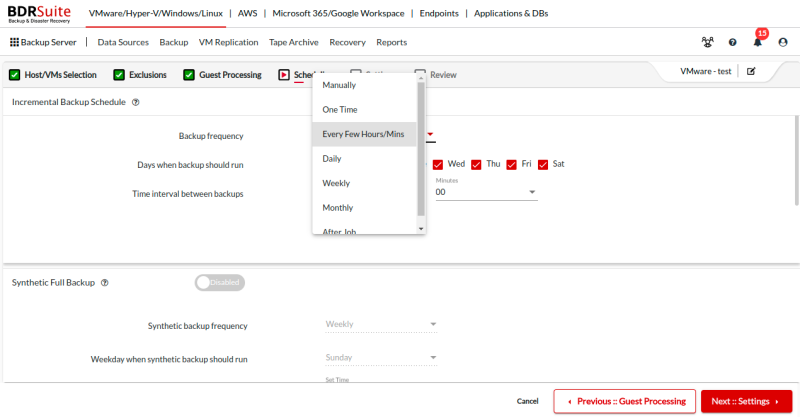The height and width of the screenshot is (417, 800).
Task: Click Synthetic Full Backup help icon
Action: [x=105, y=283]
